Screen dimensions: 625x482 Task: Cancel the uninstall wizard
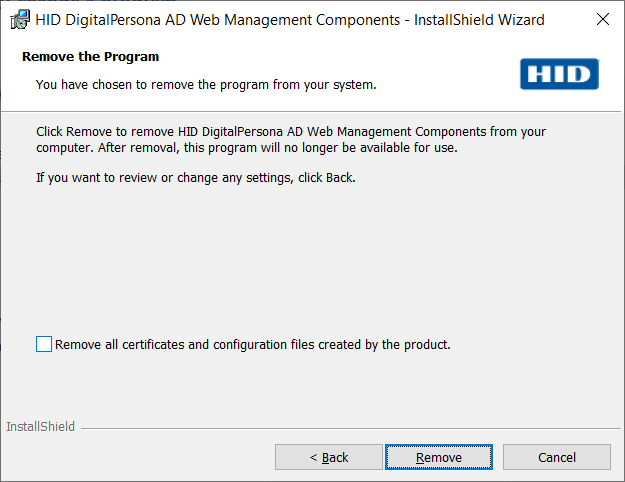[x=556, y=457]
